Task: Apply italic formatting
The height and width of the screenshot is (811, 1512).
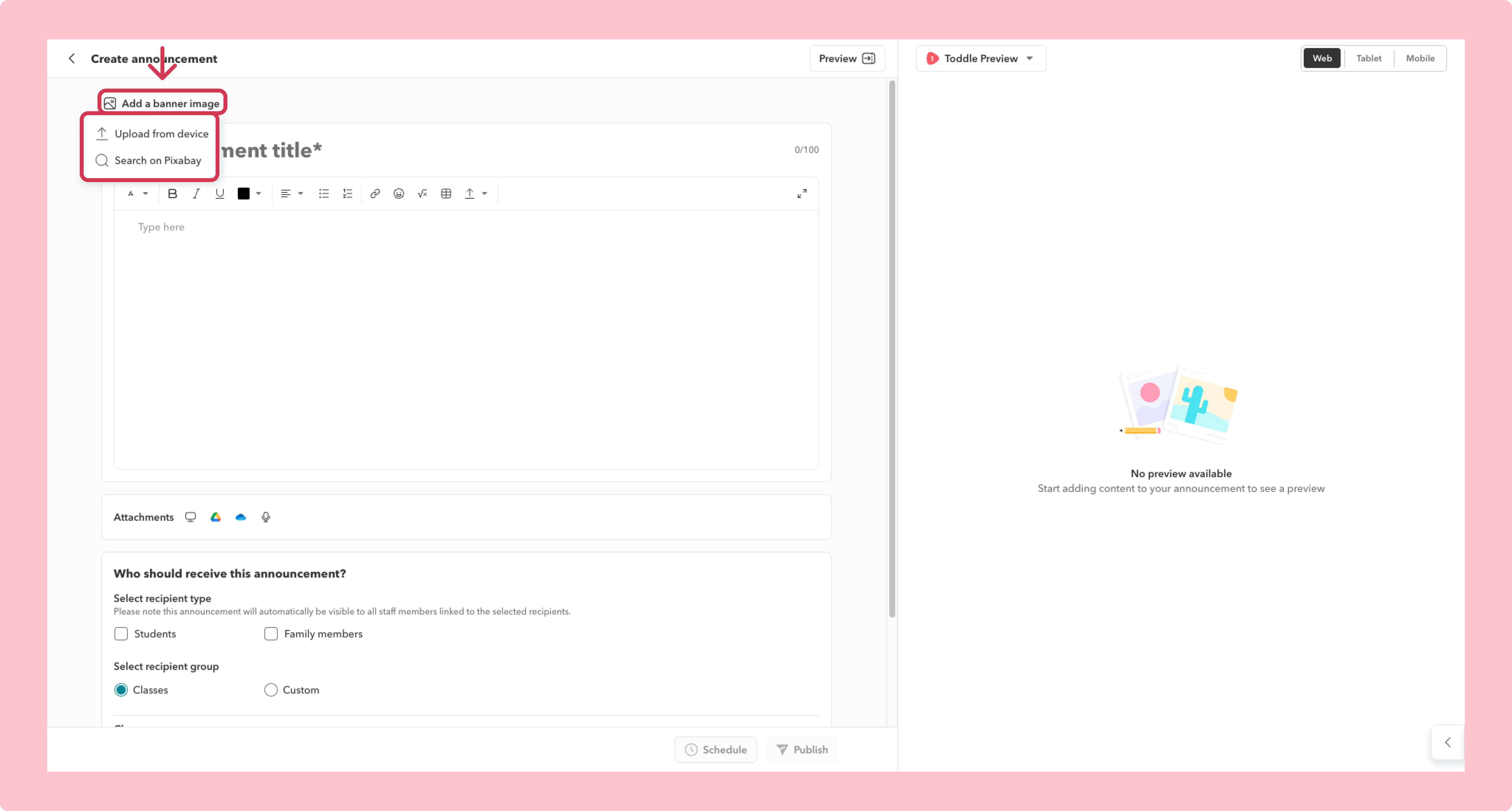Action: [196, 194]
